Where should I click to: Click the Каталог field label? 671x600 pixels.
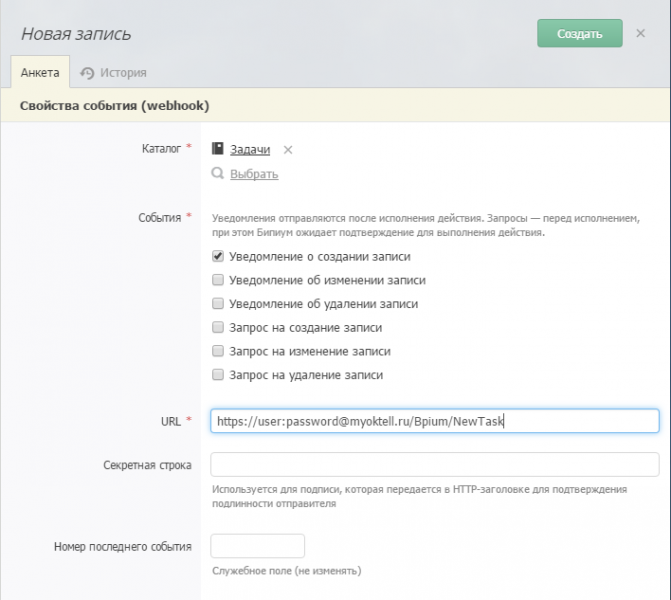[x=161, y=149]
